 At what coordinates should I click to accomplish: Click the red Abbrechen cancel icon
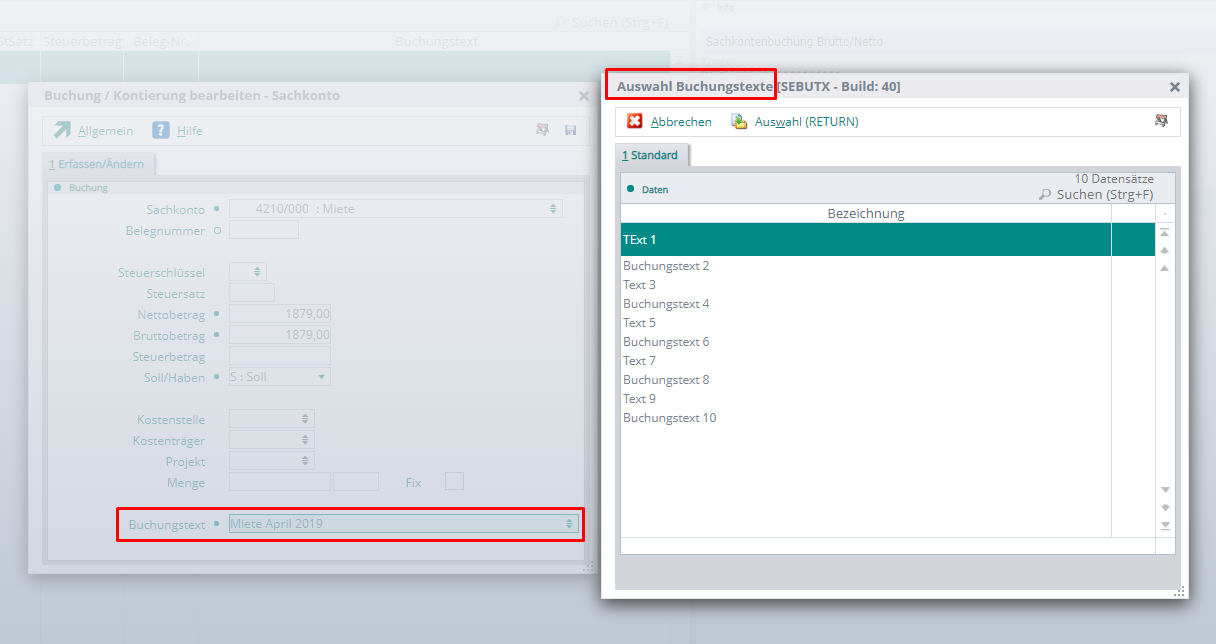coord(635,121)
